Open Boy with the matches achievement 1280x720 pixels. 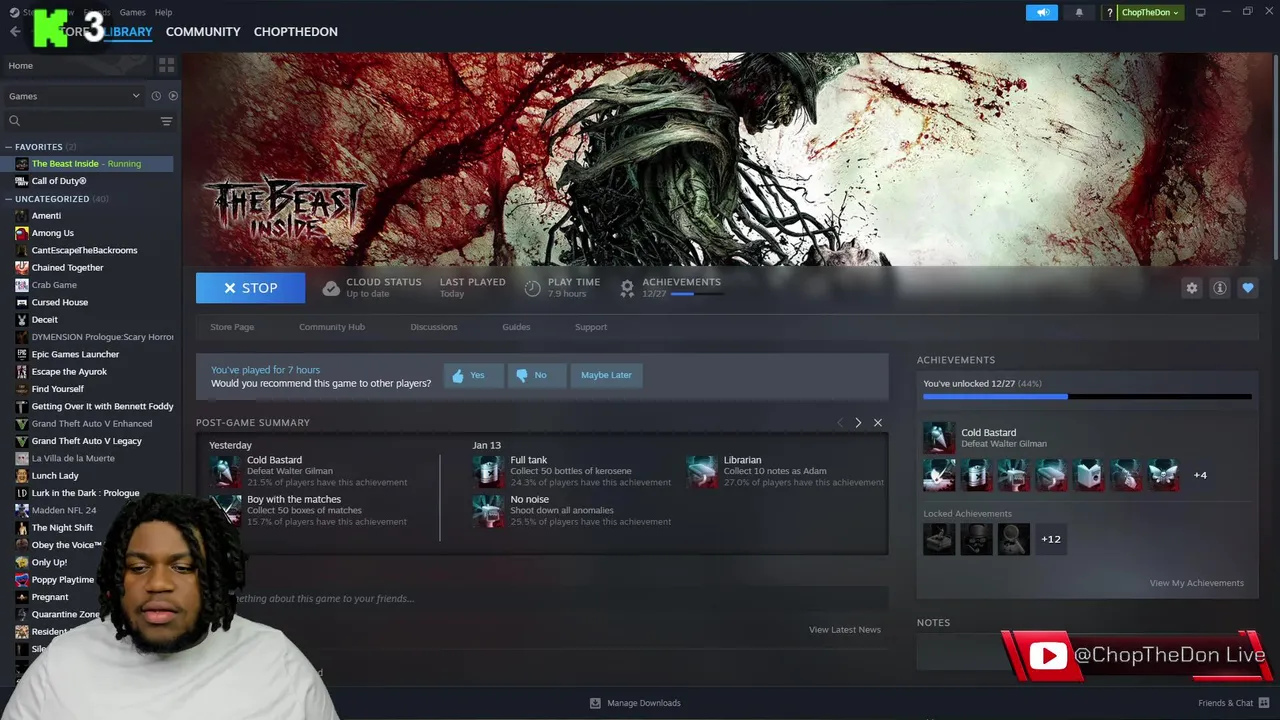(x=294, y=499)
